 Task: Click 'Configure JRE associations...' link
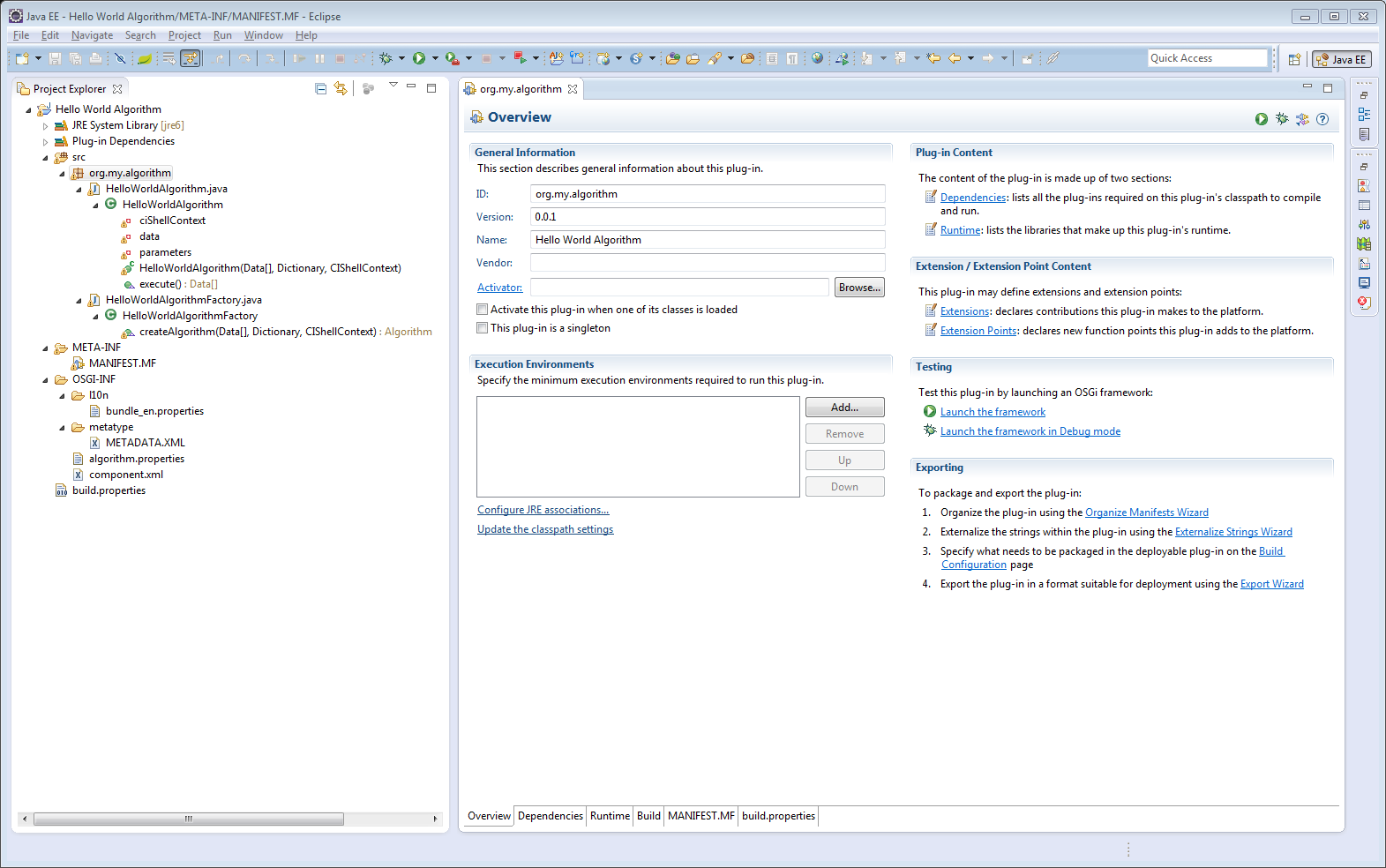coord(543,510)
